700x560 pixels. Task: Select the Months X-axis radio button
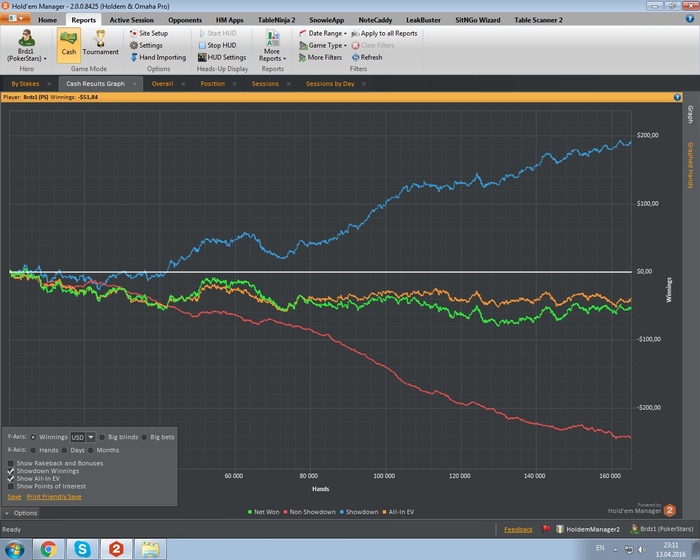pos(91,450)
